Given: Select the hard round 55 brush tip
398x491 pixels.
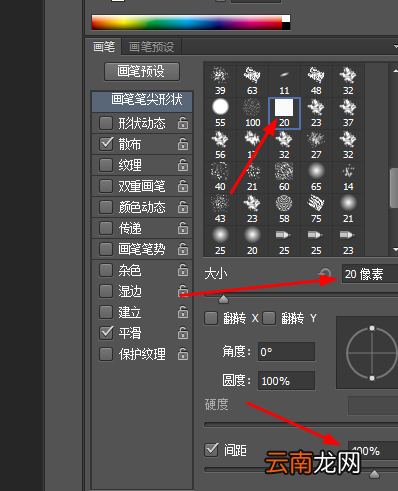Looking at the screenshot, I should tap(220, 113).
